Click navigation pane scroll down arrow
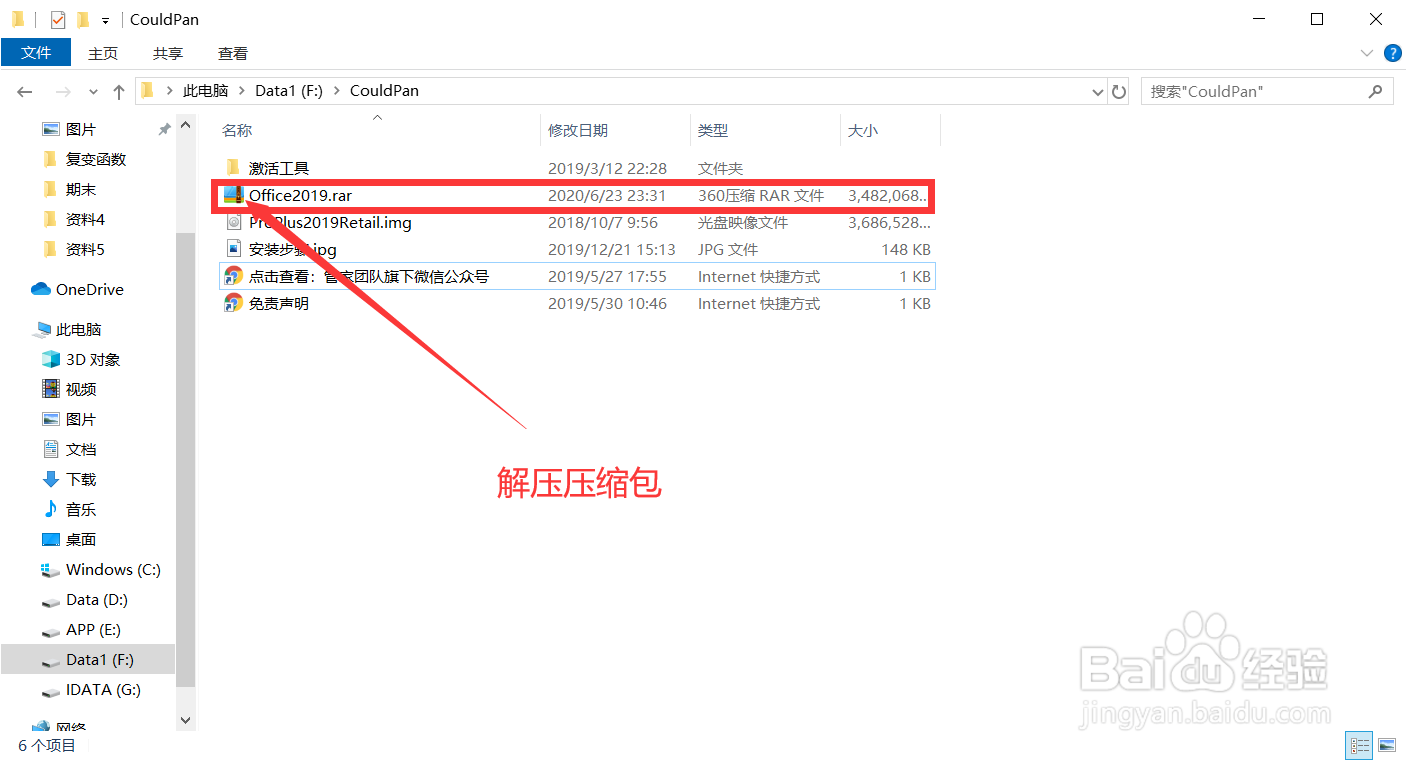The image size is (1407, 761). pos(185,719)
